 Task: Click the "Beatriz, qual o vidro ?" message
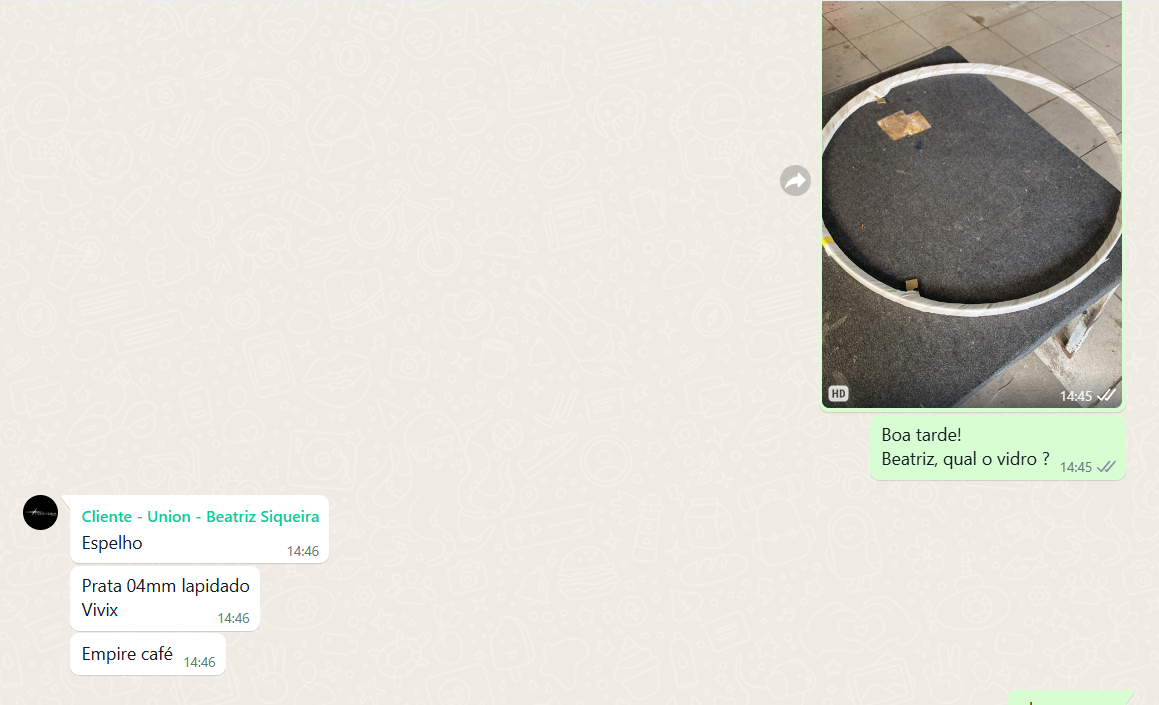tap(965, 460)
